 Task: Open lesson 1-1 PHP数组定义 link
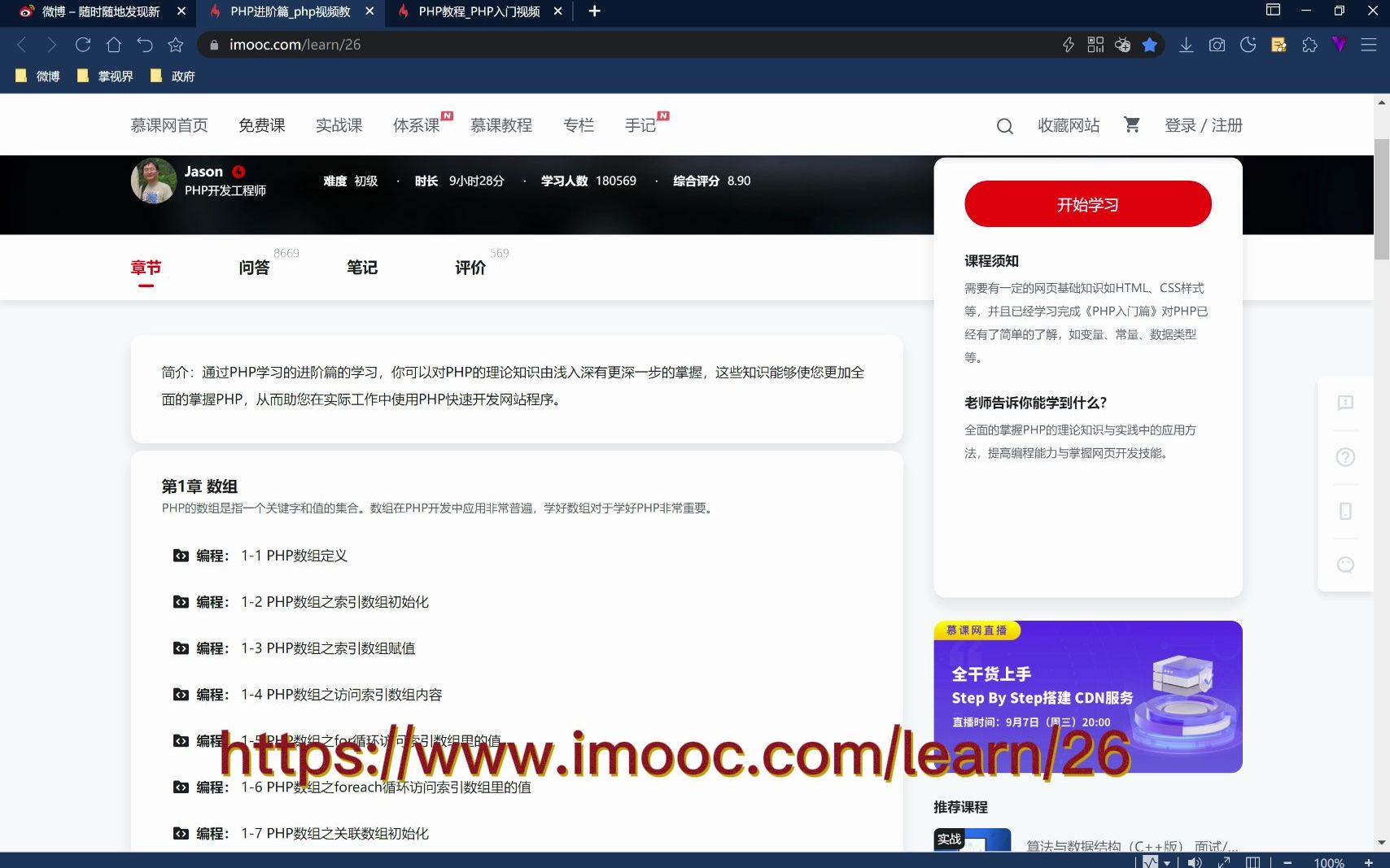coord(294,556)
